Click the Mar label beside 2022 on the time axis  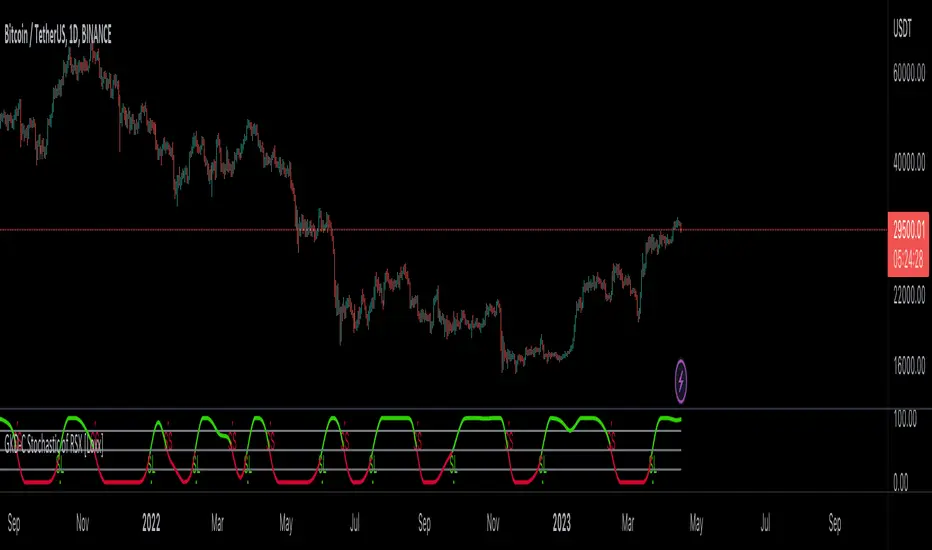click(218, 523)
